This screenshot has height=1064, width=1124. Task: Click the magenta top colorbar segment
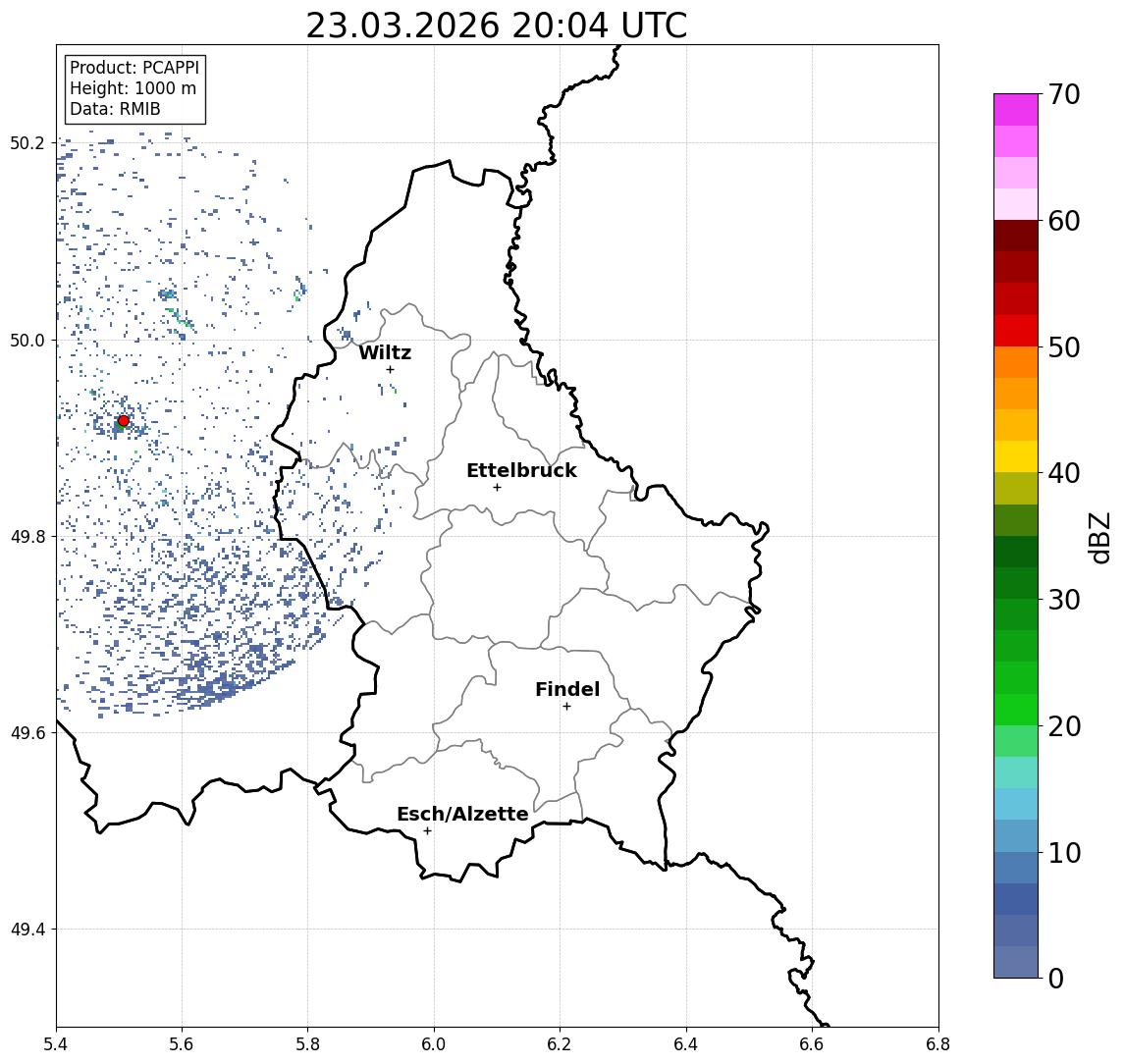pos(1016,110)
